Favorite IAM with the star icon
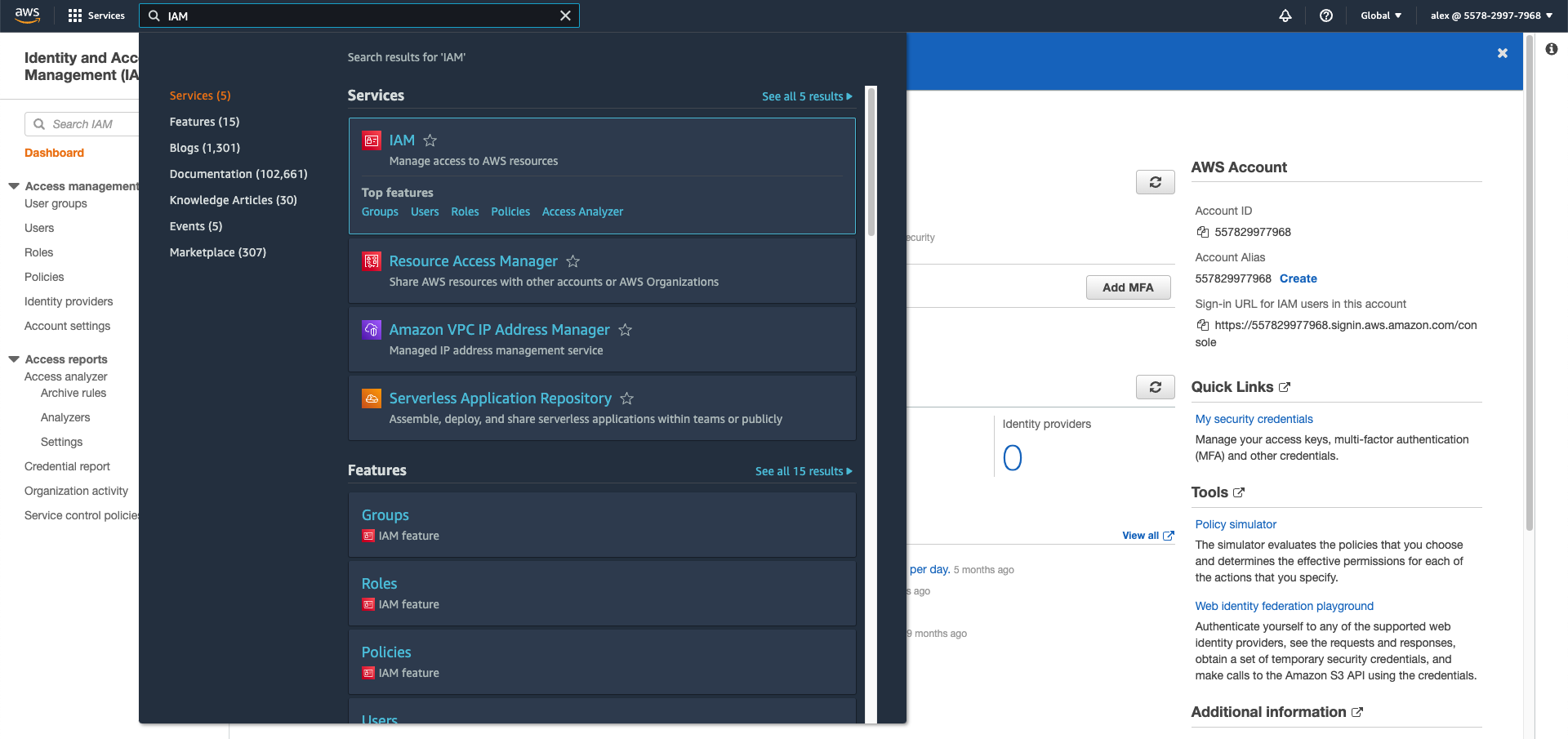 click(430, 140)
